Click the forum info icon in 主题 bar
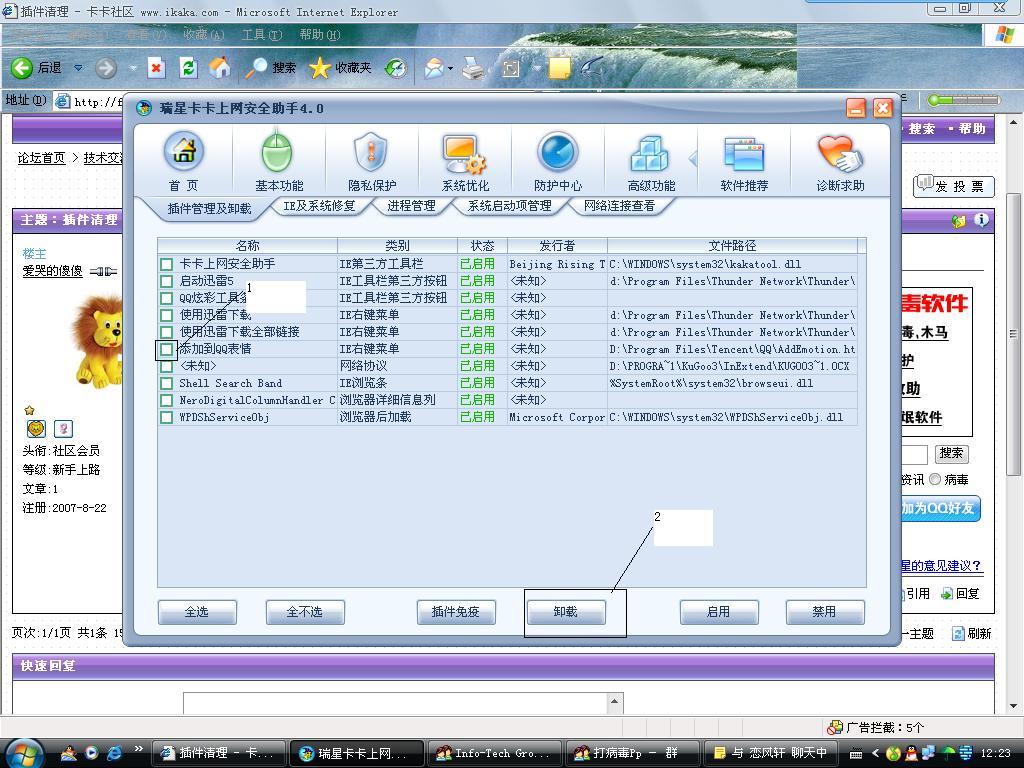The width and height of the screenshot is (1024, 768). (x=981, y=220)
